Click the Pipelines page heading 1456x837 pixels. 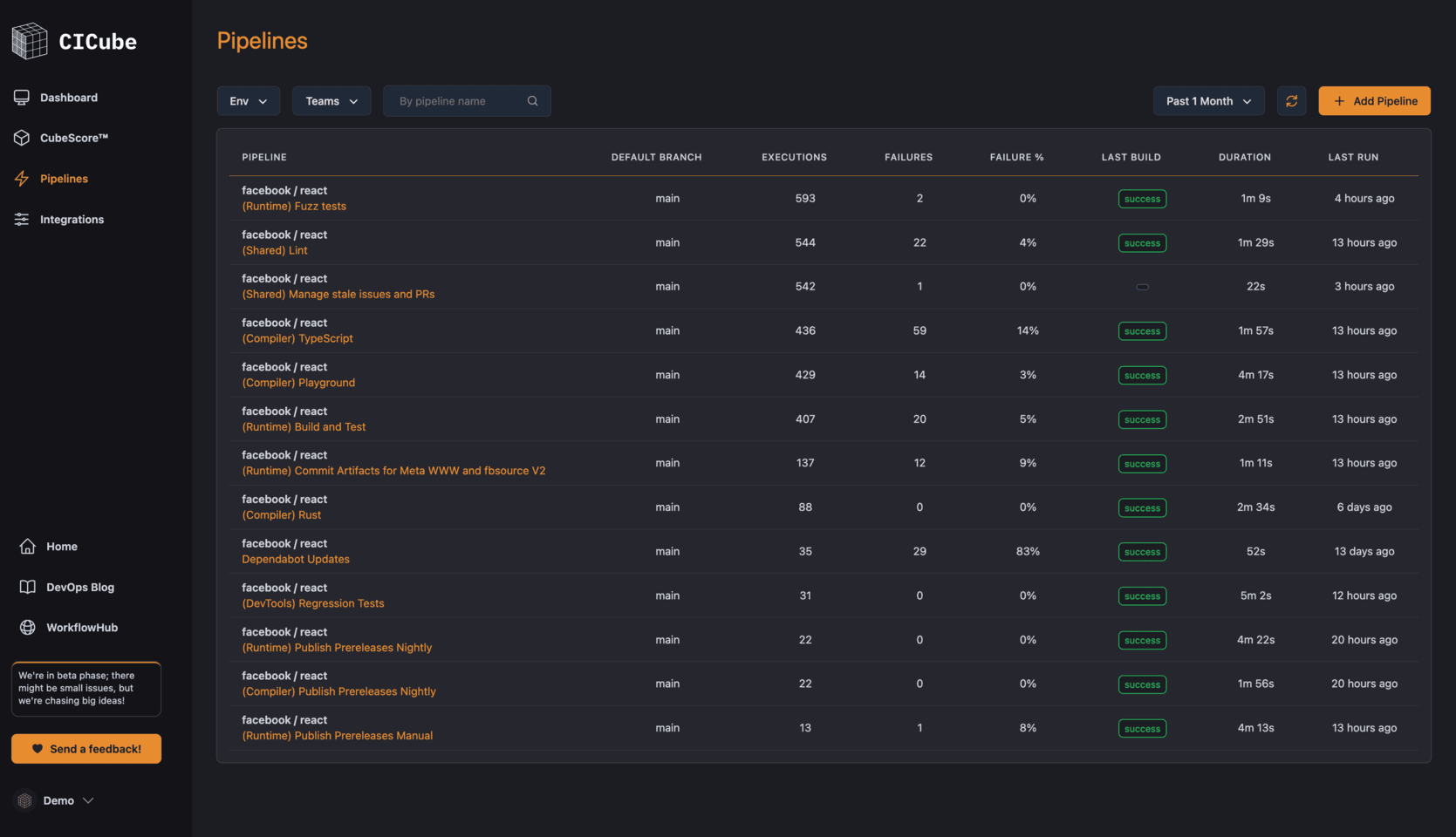pyautogui.click(x=262, y=41)
